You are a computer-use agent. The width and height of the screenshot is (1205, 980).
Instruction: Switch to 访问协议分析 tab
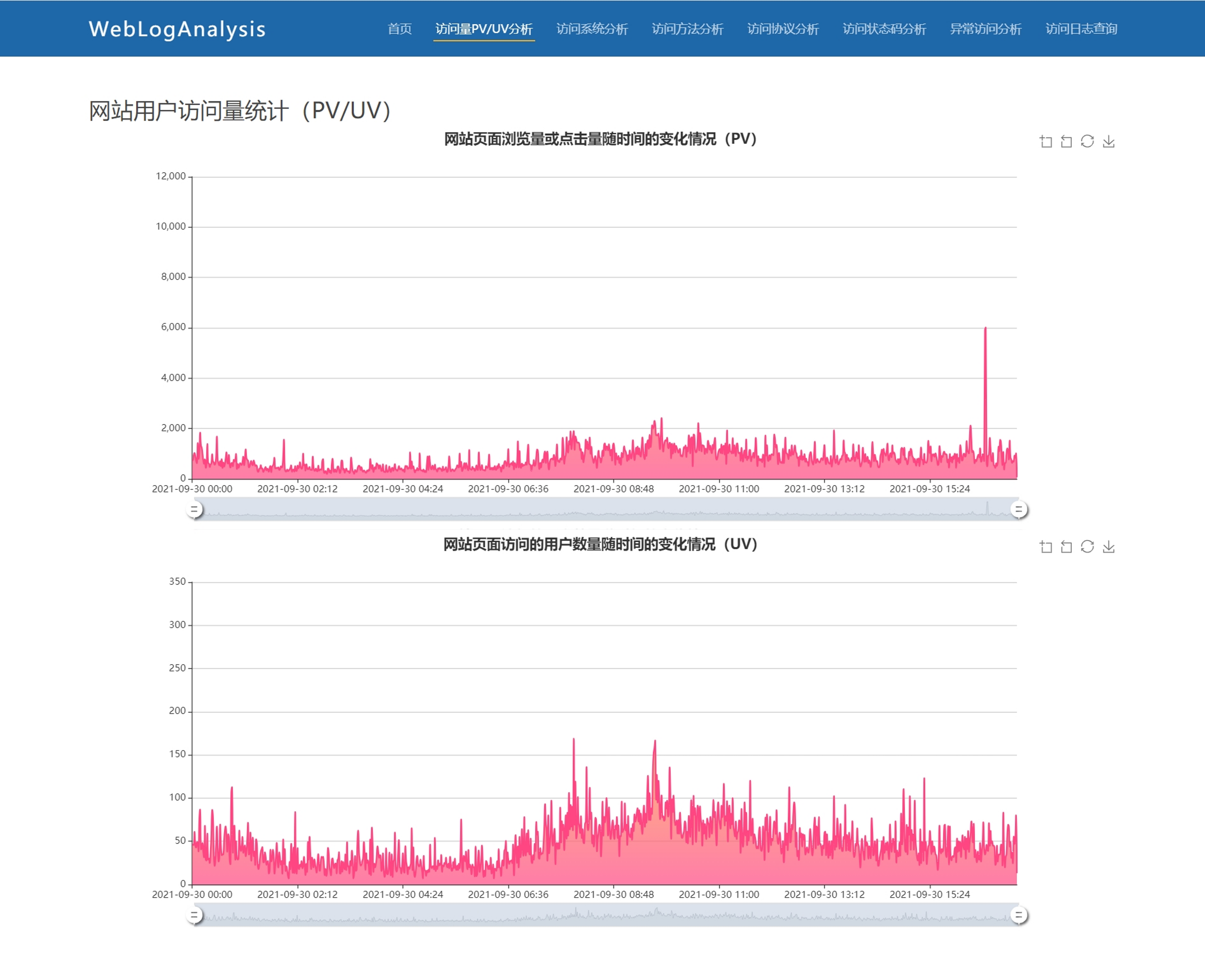tap(783, 29)
